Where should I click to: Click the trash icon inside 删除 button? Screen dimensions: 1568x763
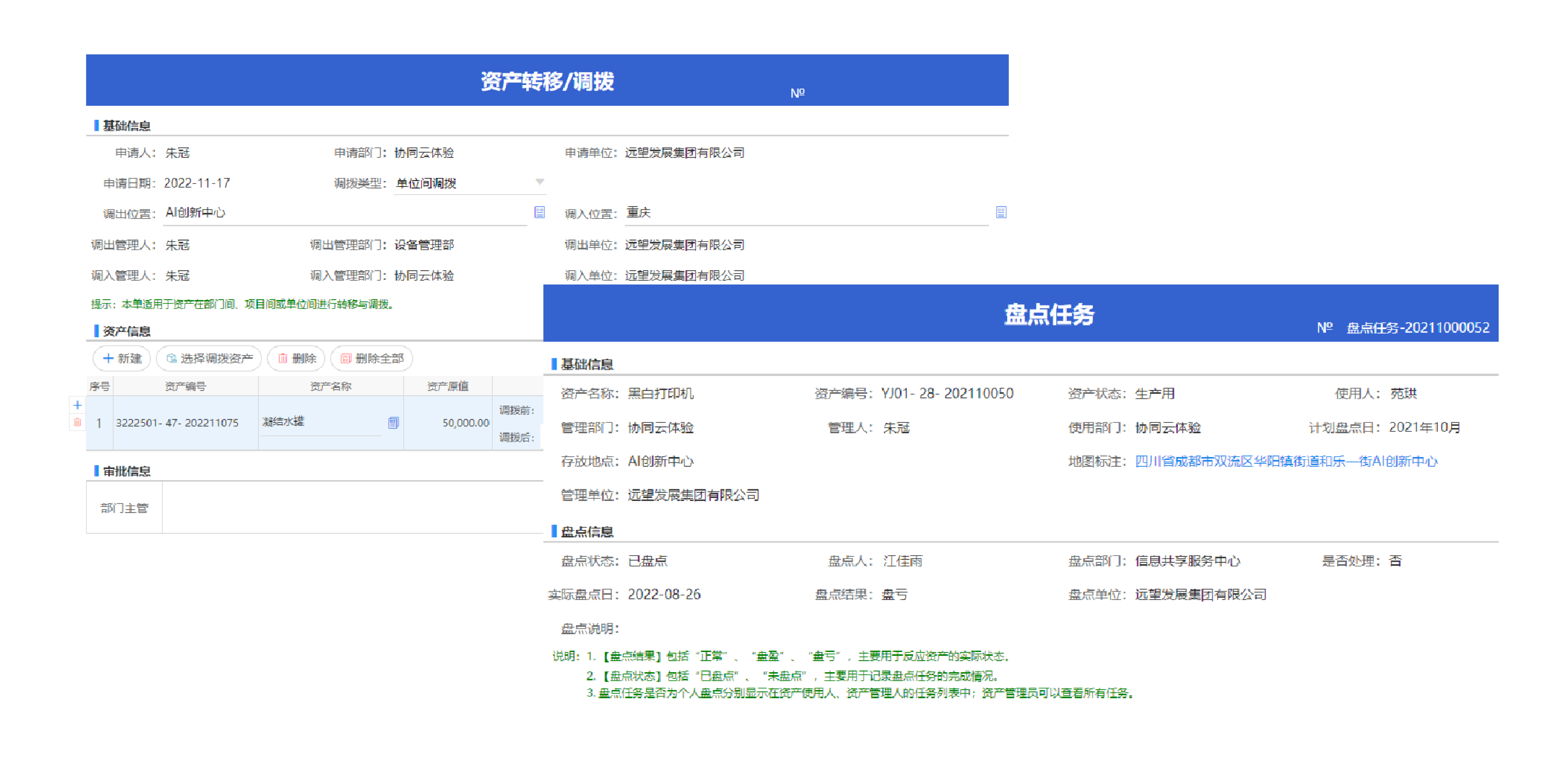point(282,359)
